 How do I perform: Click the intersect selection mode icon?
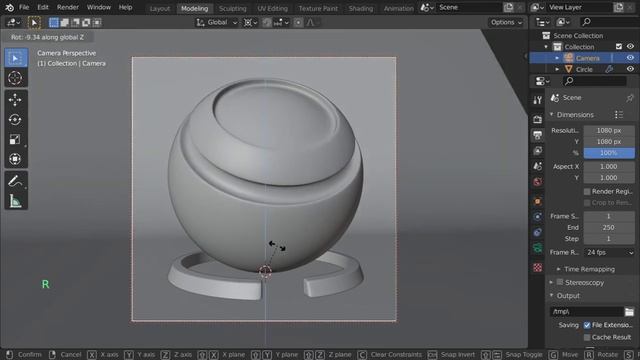[x=97, y=22]
